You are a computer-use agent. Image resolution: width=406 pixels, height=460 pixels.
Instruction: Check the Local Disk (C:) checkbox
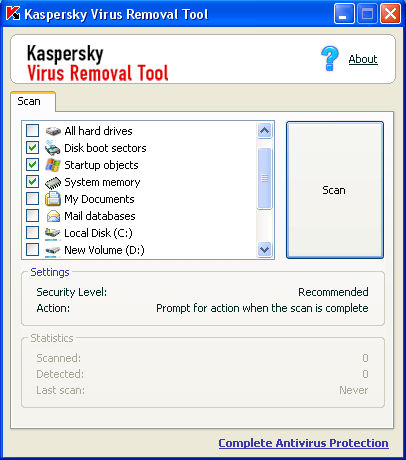tap(32, 233)
